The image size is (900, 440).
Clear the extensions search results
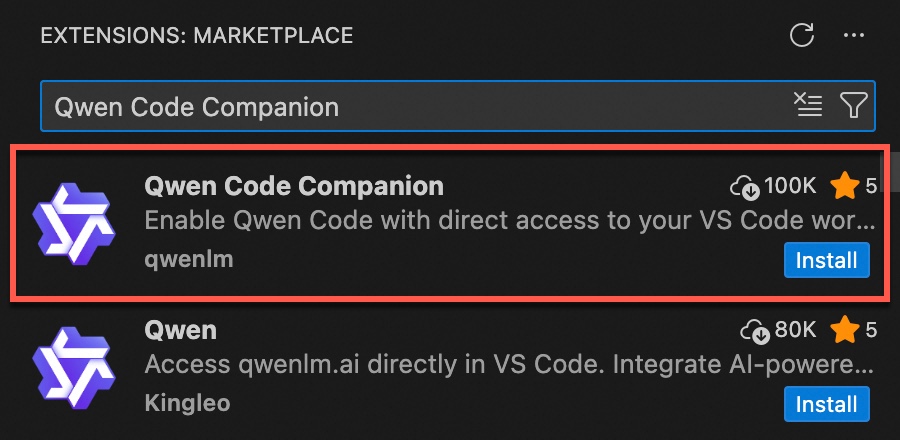coord(807,105)
